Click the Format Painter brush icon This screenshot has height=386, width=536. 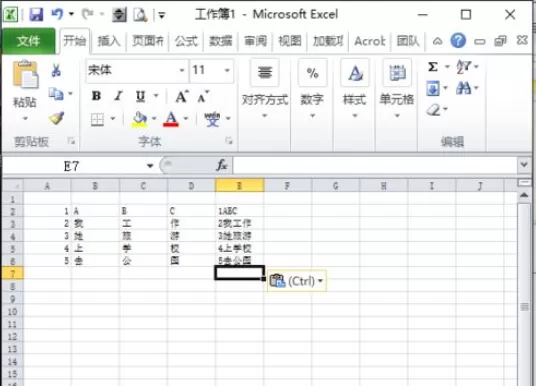56,118
